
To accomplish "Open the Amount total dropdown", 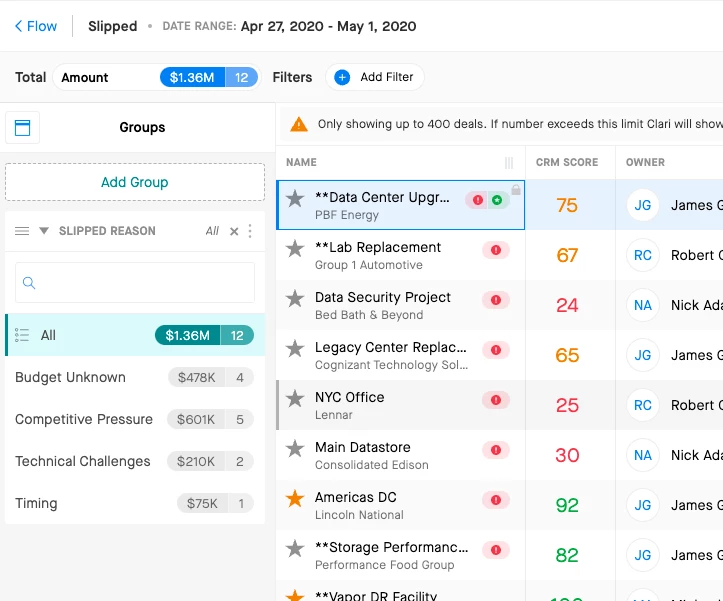I will point(157,77).
